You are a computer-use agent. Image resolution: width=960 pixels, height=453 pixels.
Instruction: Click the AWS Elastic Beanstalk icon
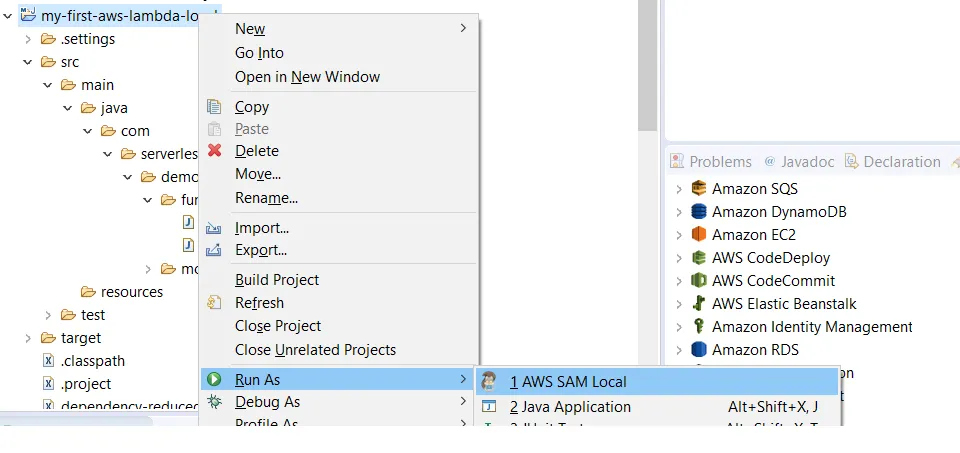point(699,303)
